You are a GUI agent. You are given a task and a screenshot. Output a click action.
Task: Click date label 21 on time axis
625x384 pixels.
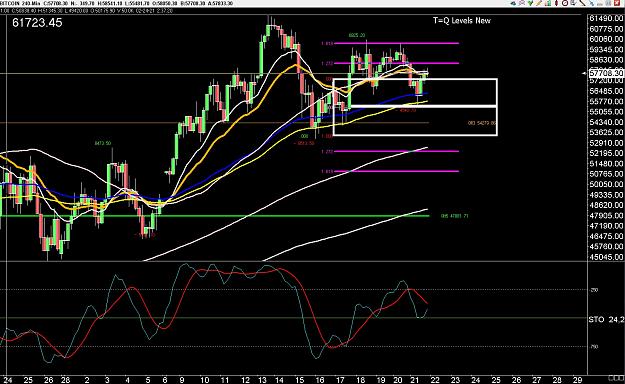click(x=415, y=380)
